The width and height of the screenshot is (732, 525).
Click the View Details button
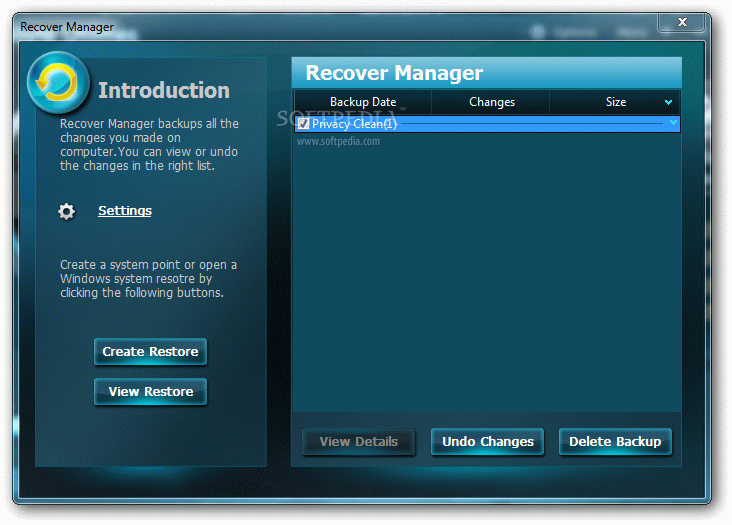(359, 441)
